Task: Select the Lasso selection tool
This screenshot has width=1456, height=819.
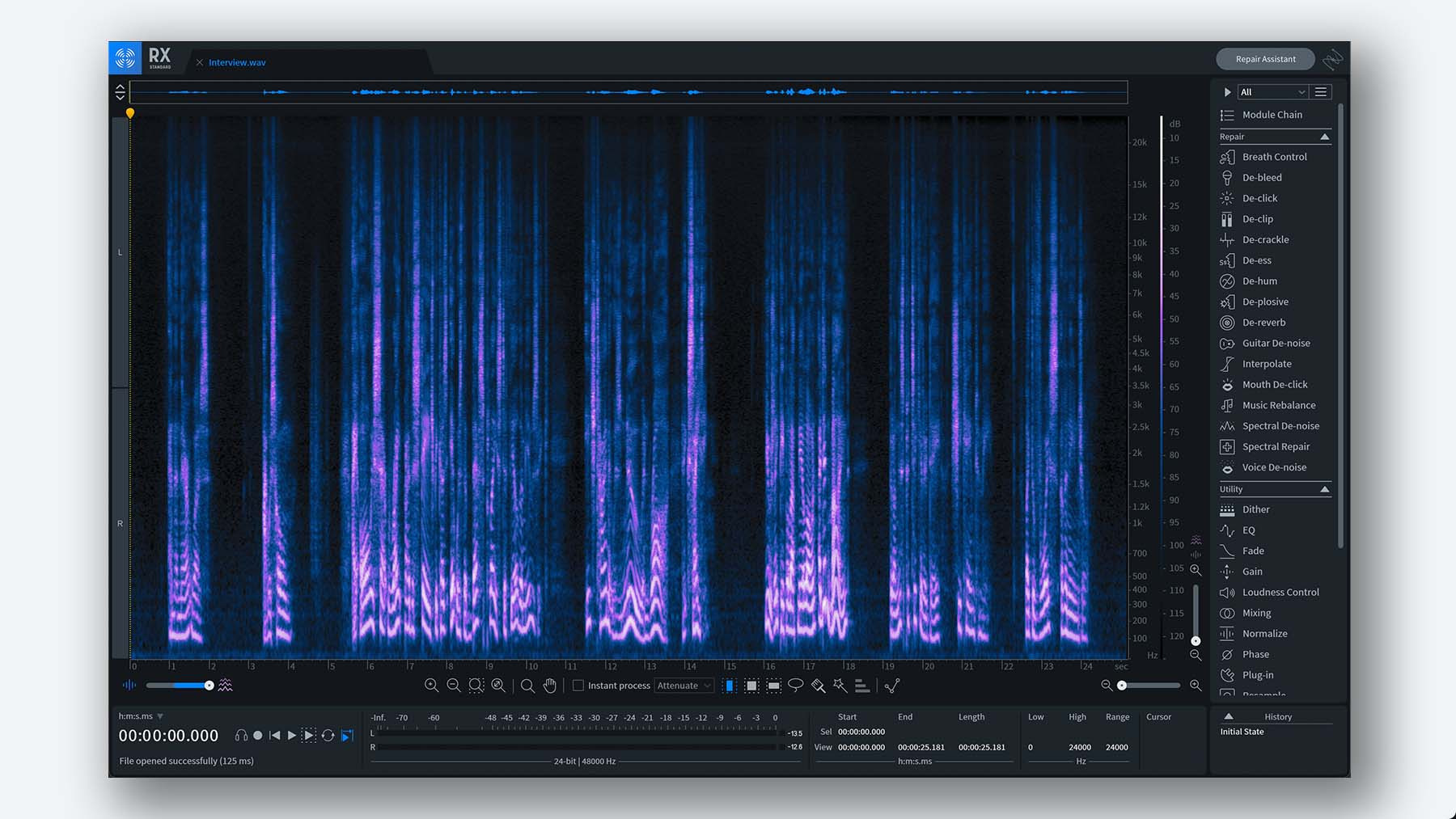Action: [796, 686]
